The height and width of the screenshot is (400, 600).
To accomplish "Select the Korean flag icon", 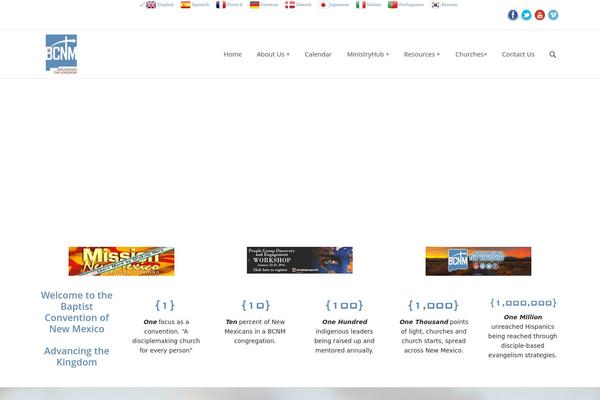I will (435, 5).
